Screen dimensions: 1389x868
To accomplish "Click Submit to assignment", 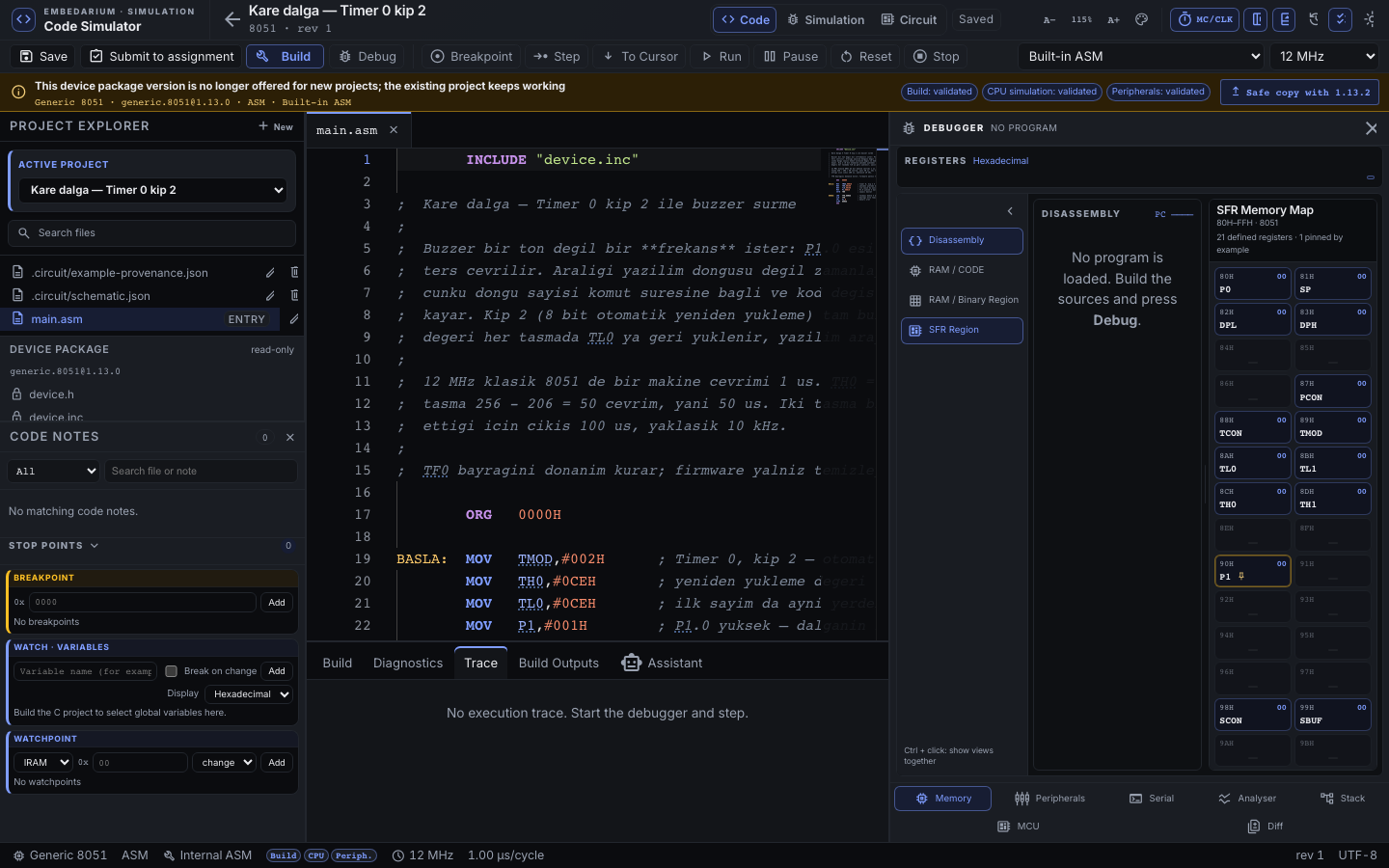I will tap(161, 56).
